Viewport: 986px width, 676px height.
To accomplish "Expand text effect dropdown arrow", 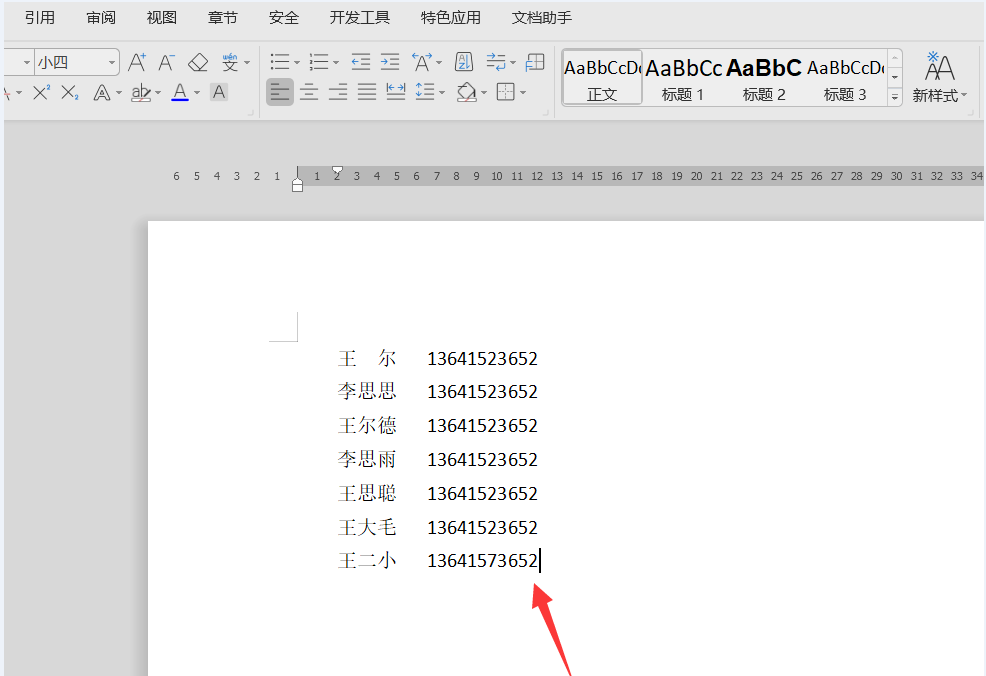I will (x=118, y=93).
